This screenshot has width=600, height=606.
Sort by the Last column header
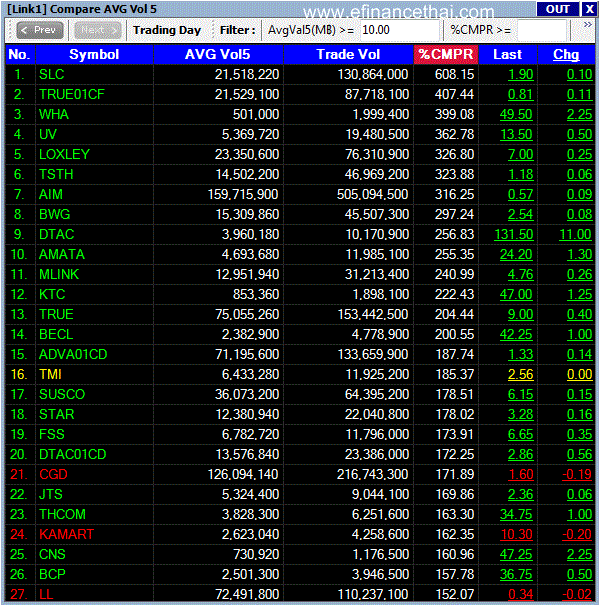pyautogui.click(x=508, y=54)
